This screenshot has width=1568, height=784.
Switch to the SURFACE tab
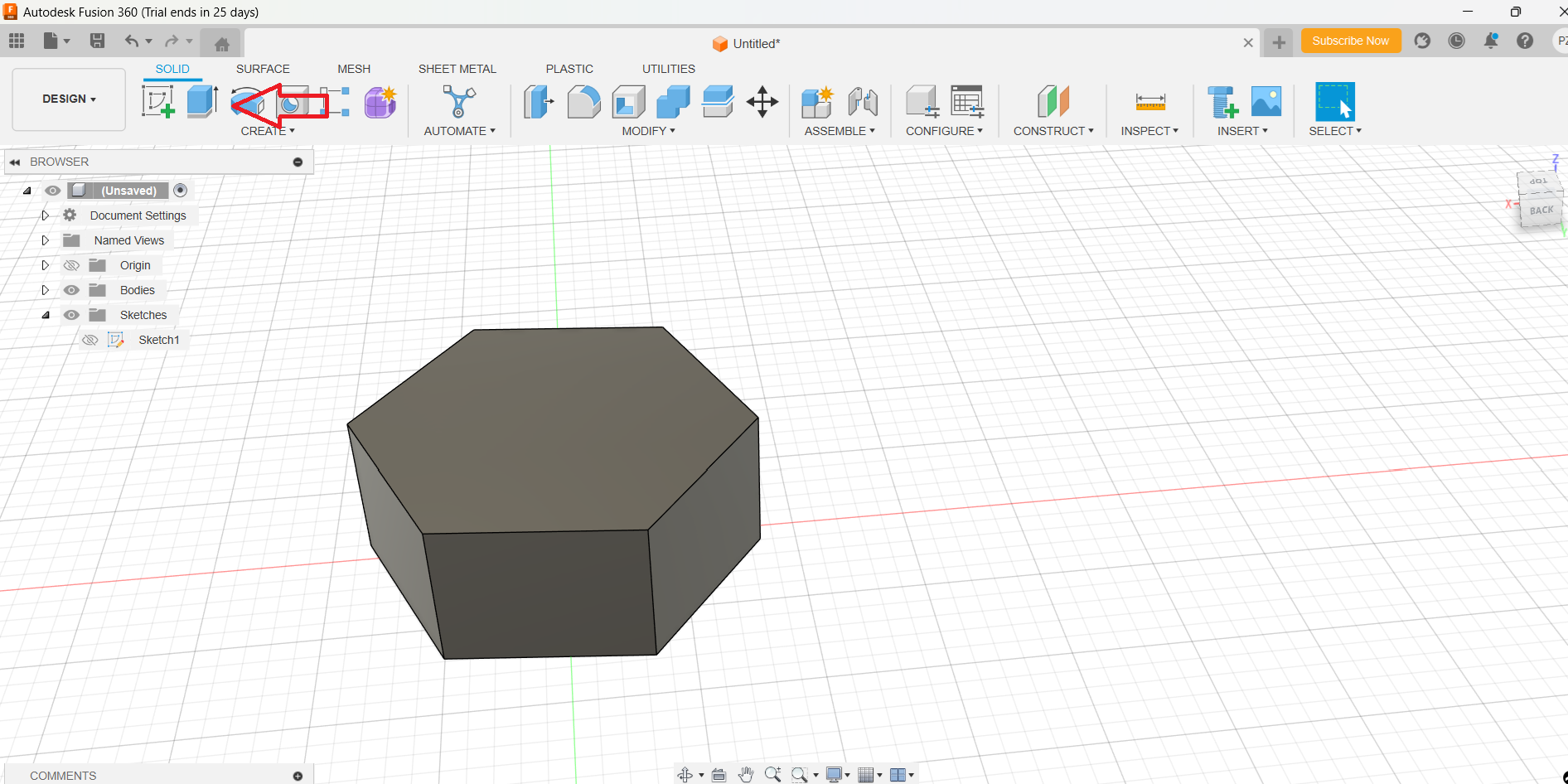click(x=263, y=69)
